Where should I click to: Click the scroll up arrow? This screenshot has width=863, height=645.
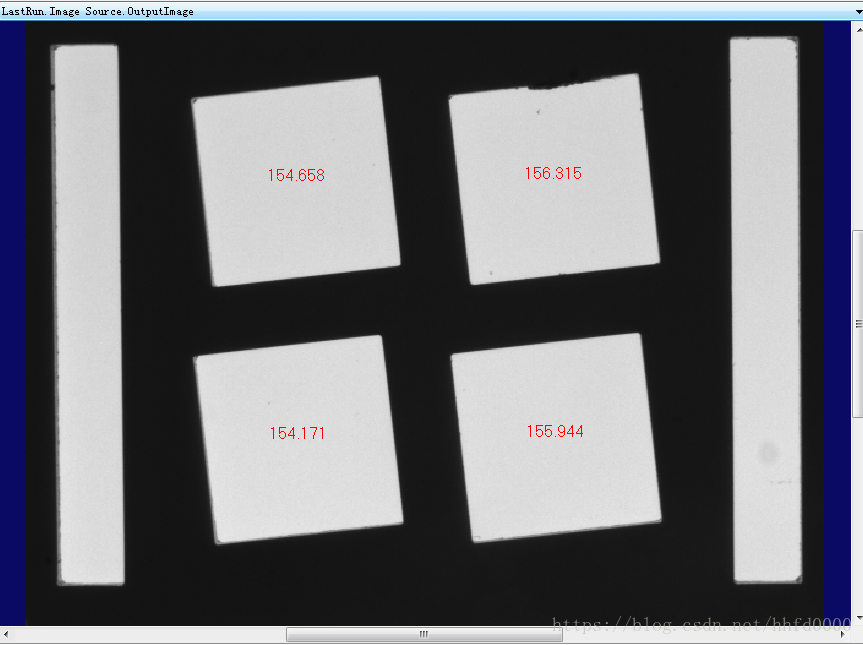(x=859, y=29)
